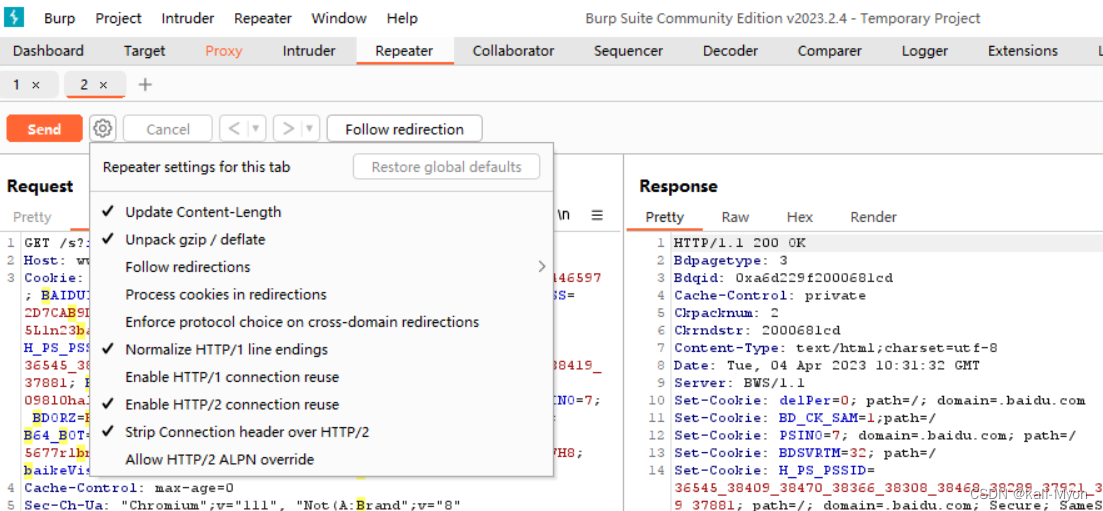The width and height of the screenshot is (1103, 511).
Task: Toggle Update Content-Length option
Action: [321, 212]
